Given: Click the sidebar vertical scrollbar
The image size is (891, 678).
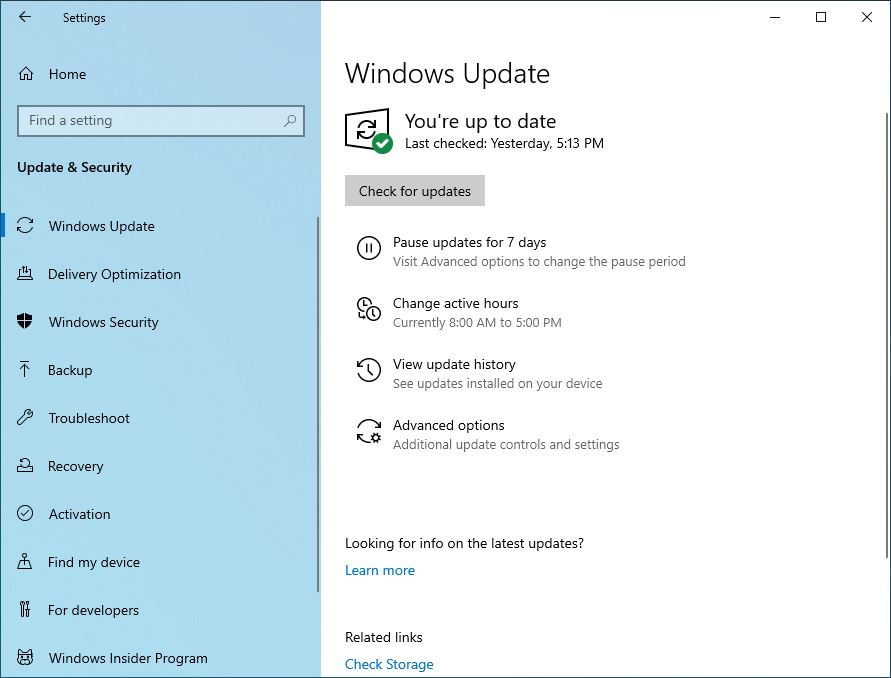Looking at the screenshot, I should pos(318,405).
